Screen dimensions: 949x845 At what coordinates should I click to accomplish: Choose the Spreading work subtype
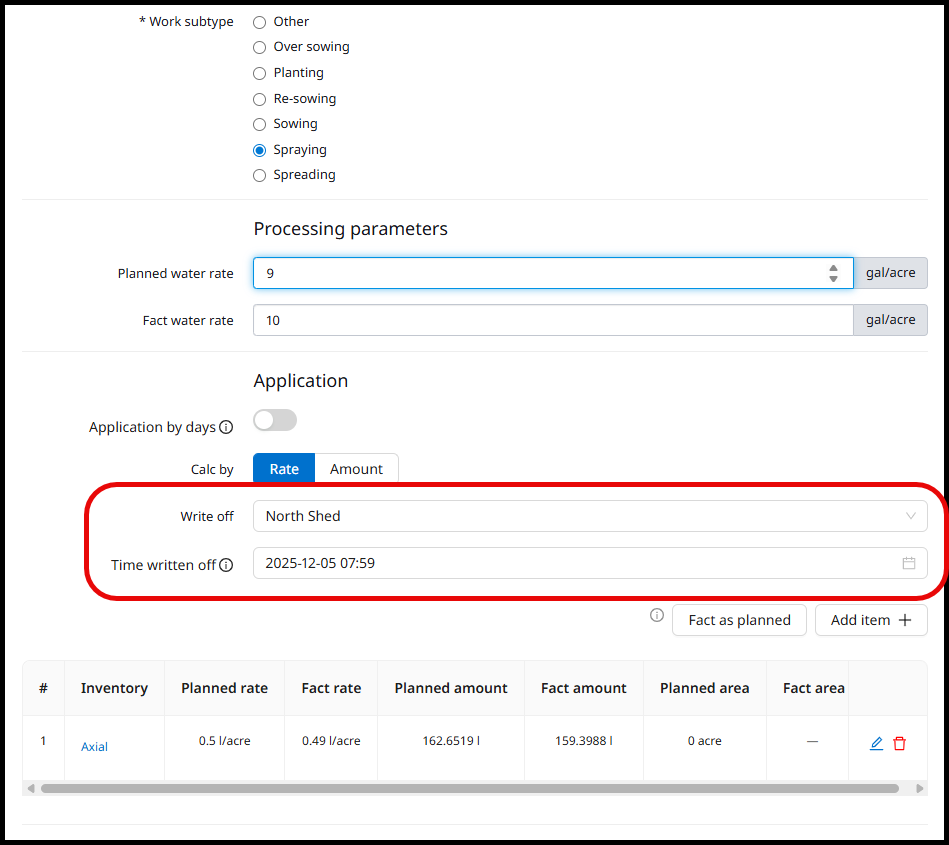click(x=260, y=175)
